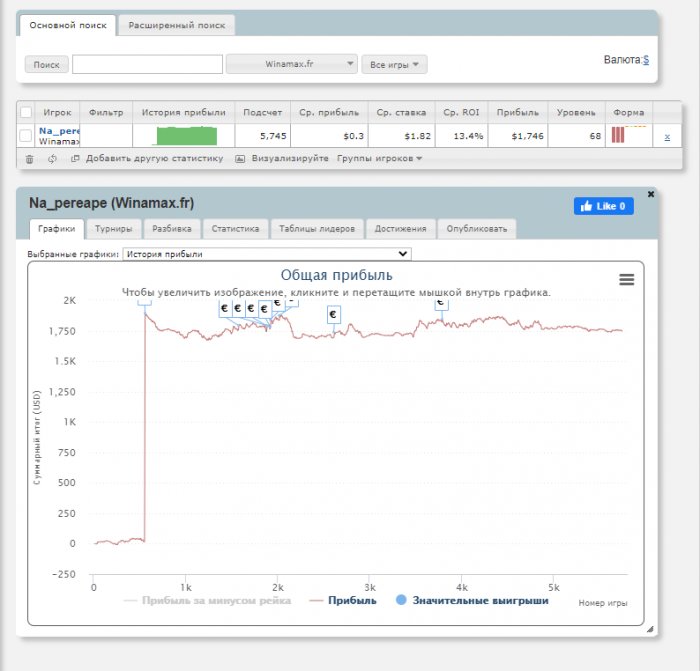Click the Поиск button
This screenshot has height=671, width=700.
[x=46, y=65]
